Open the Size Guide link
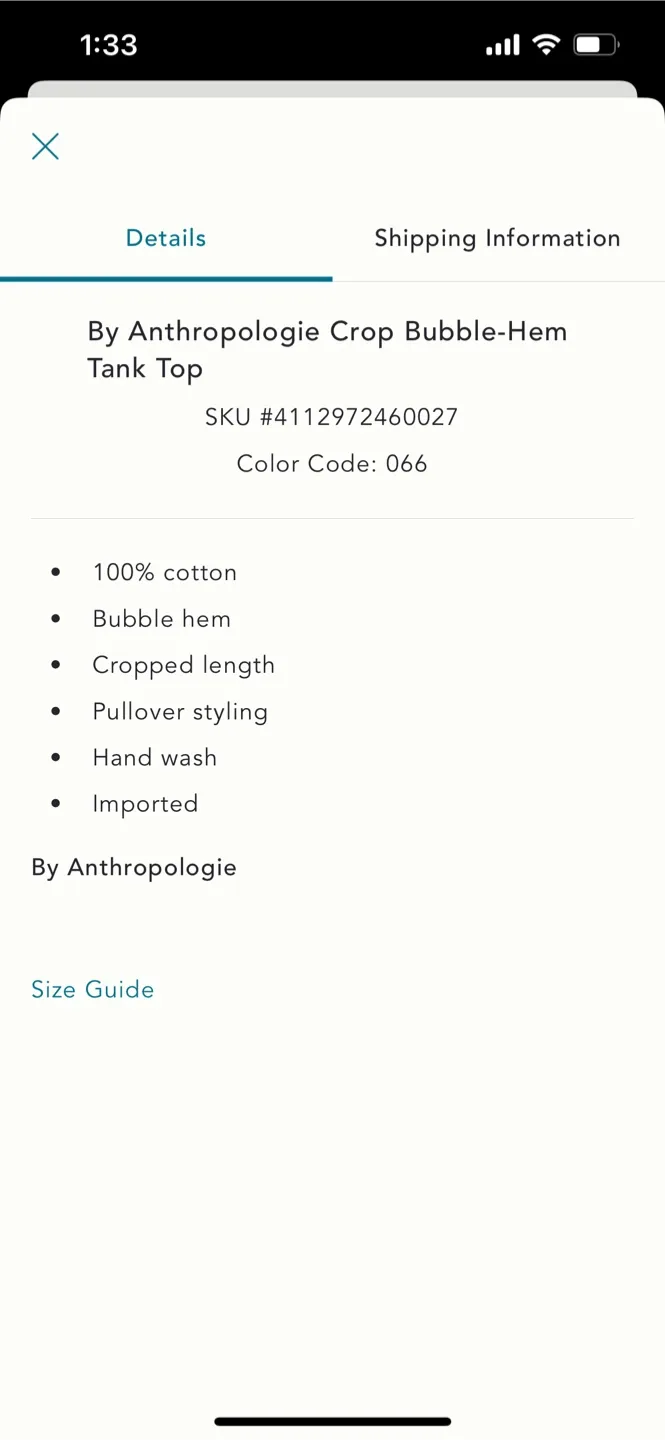The height and width of the screenshot is (1440, 665). (x=92, y=989)
